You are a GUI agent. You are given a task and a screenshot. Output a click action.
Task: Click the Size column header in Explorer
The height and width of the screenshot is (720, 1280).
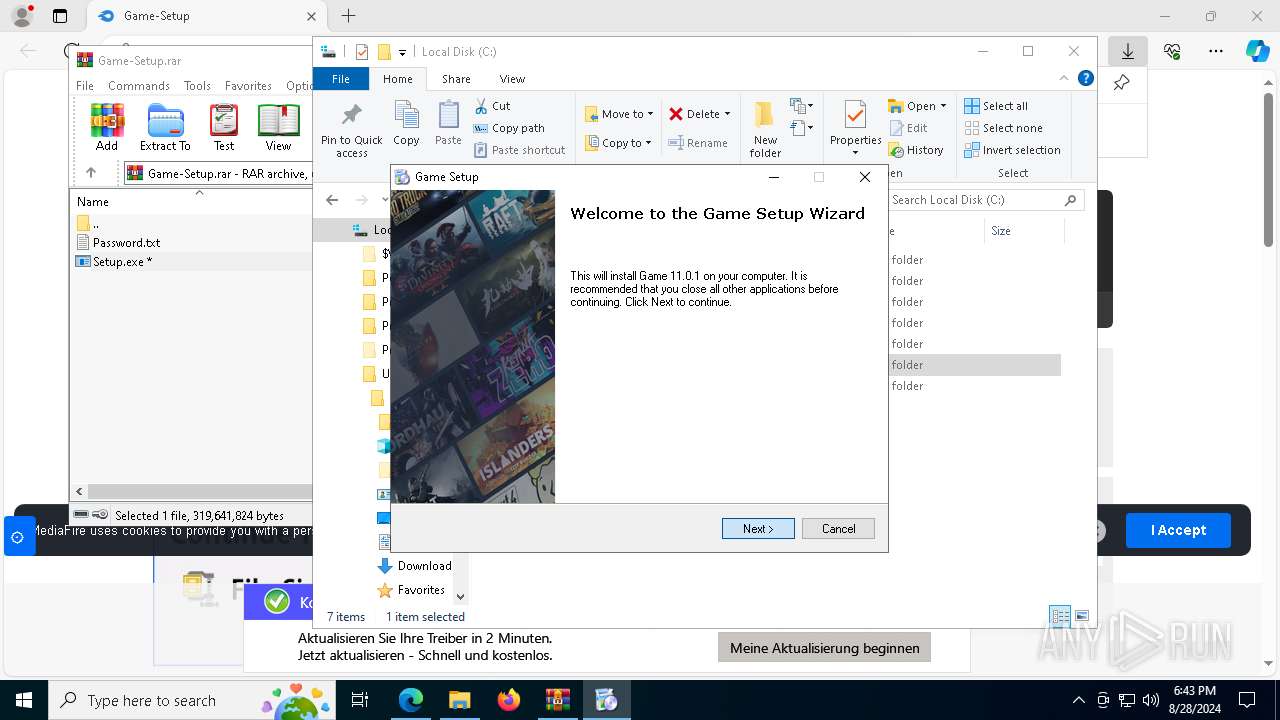click(x=1001, y=231)
